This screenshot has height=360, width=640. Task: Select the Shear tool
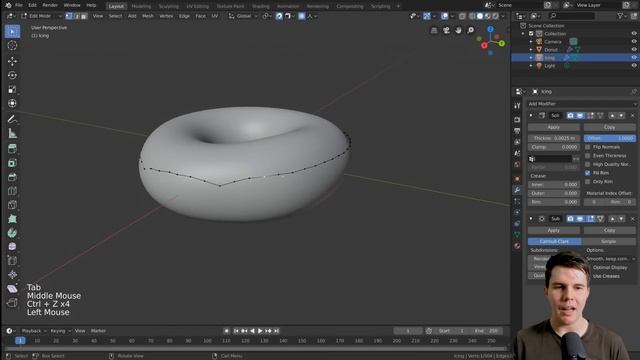coord(12,289)
